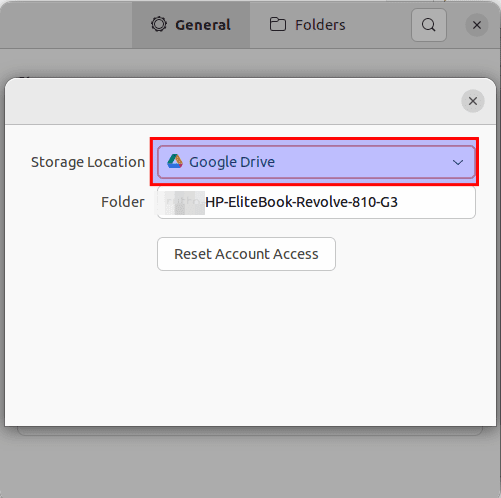Open search with the magnifier icon
The width and height of the screenshot is (501, 498).
[x=429, y=25]
